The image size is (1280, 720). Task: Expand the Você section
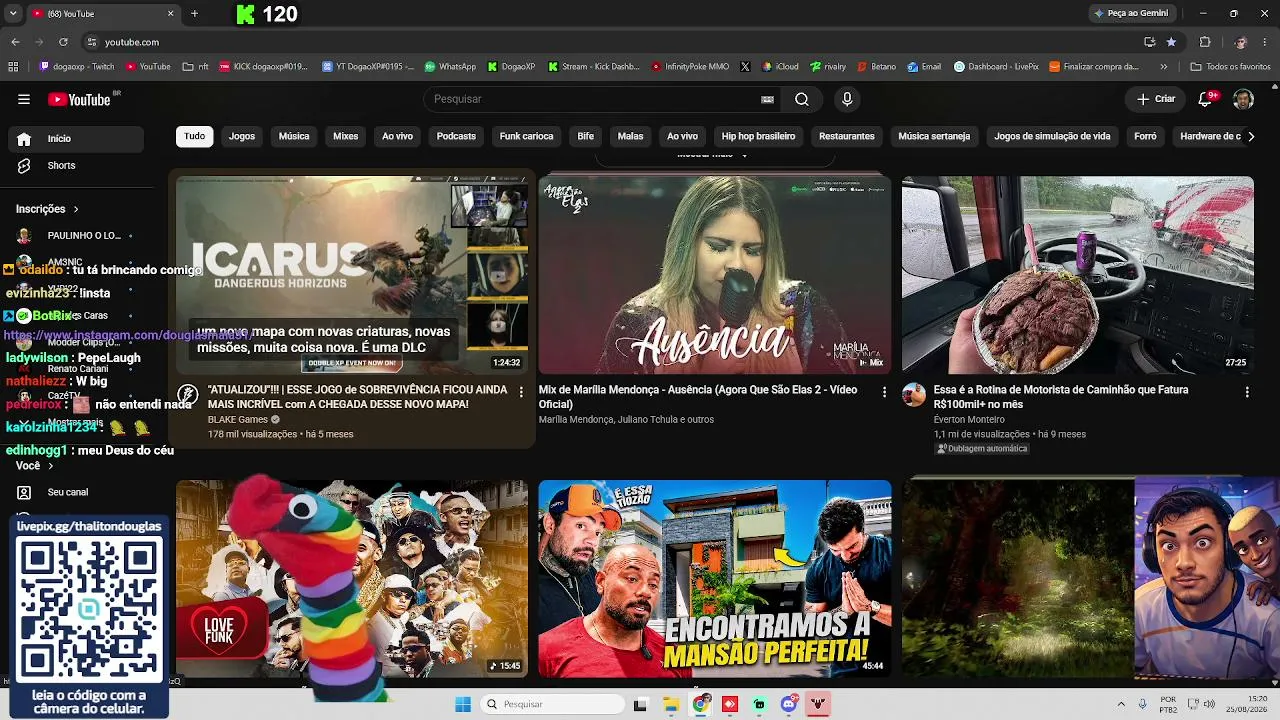34,466
